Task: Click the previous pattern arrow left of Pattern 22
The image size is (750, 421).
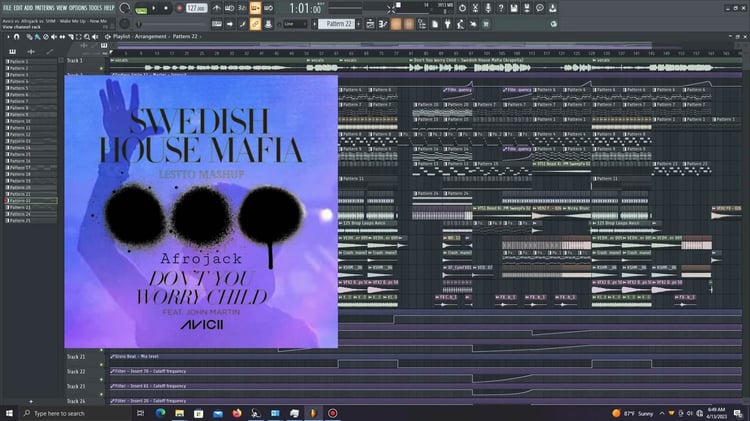Action: point(314,24)
